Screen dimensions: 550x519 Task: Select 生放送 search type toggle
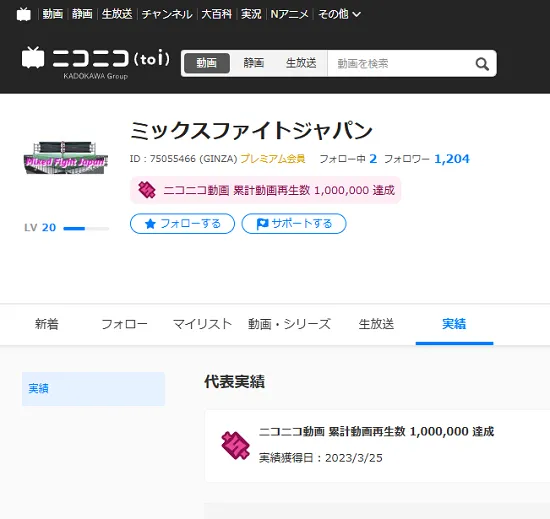pos(301,63)
